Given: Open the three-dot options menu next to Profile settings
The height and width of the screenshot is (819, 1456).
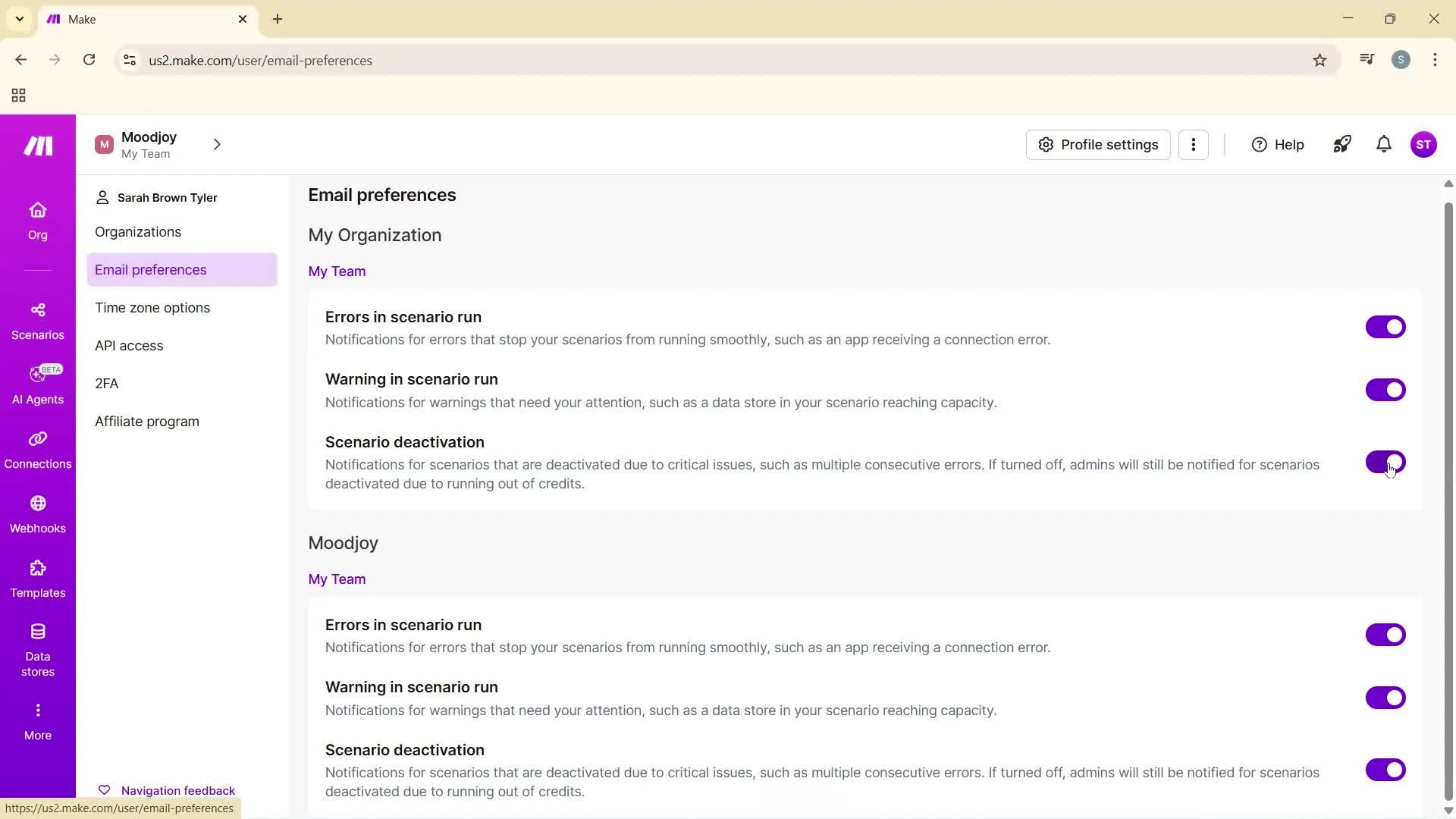Looking at the screenshot, I should 1194,144.
